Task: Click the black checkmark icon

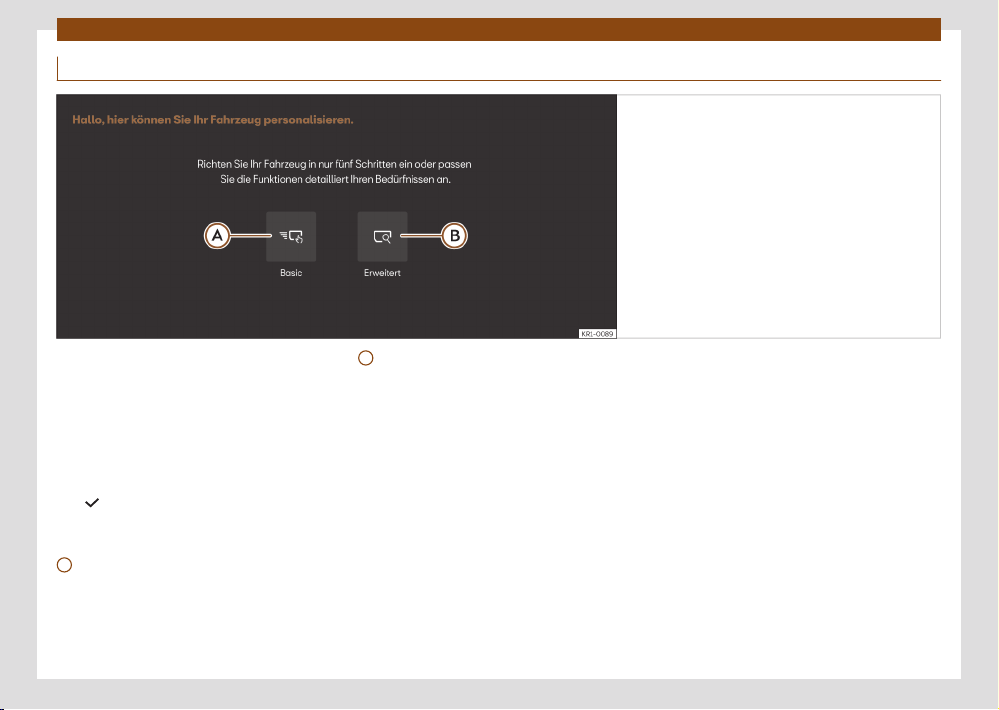Action: [91, 506]
